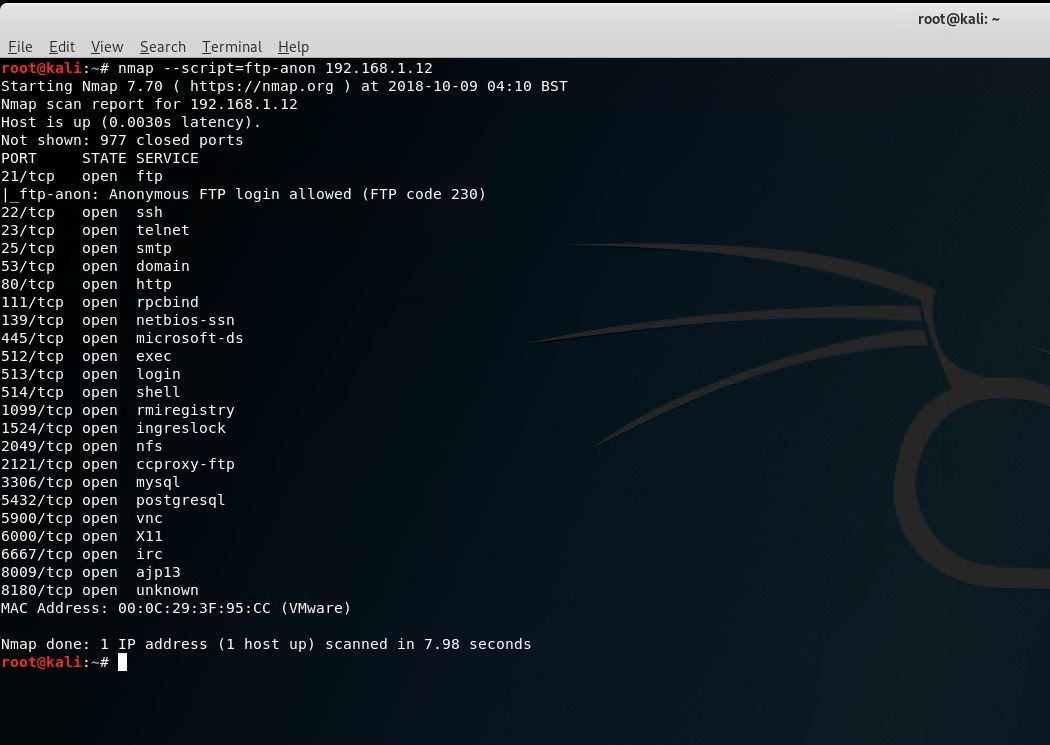Click the https://nmap.org URL in the output
Screen dimensions: 1050x745
[x=261, y=86]
